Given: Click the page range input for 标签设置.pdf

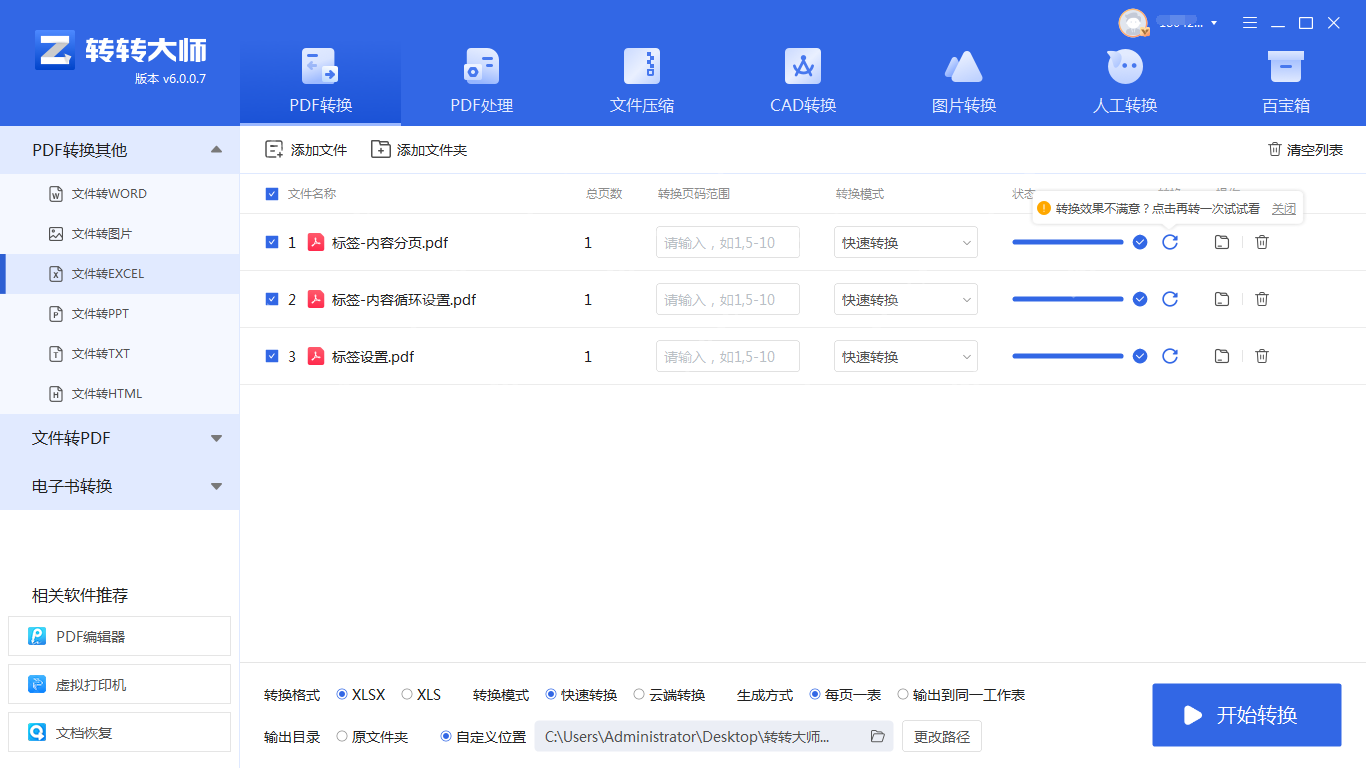Looking at the screenshot, I should click(x=727, y=356).
